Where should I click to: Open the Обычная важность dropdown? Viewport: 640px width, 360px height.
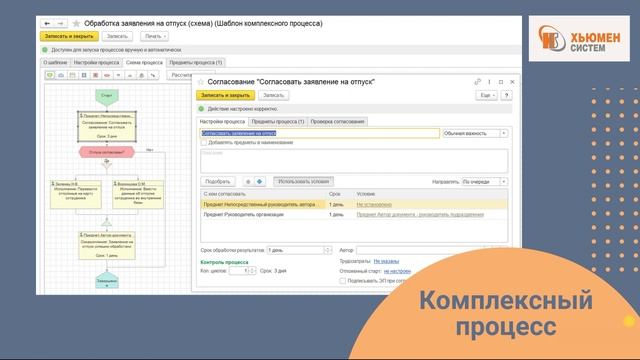click(x=504, y=133)
